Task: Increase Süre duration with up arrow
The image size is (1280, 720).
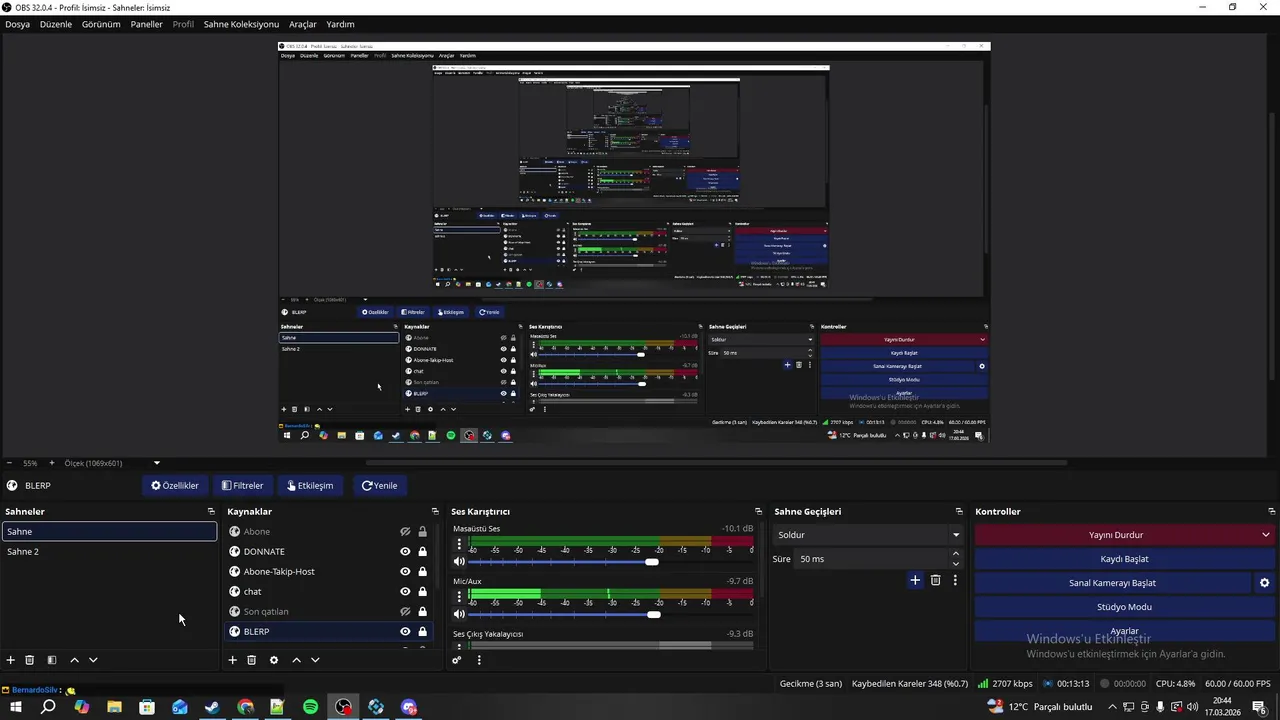Action: [x=955, y=554]
